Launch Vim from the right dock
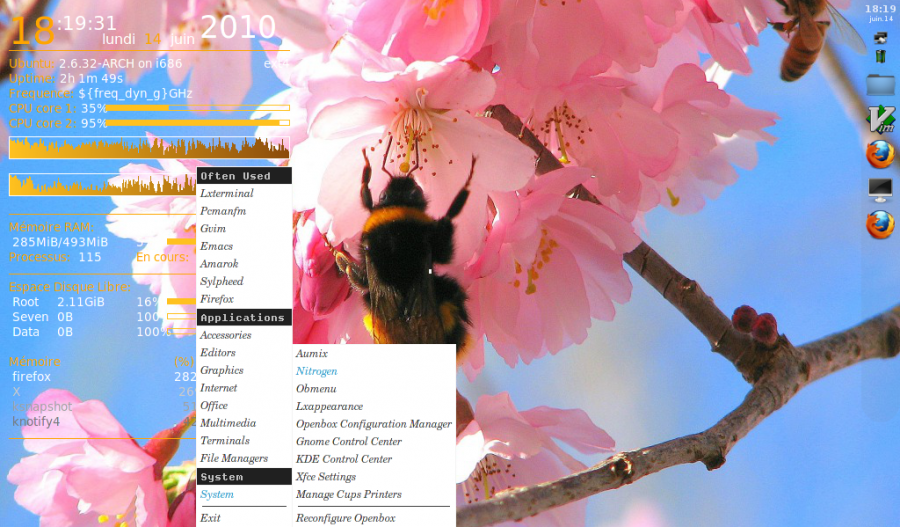The image size is (900, 527). tap(880, 119)
